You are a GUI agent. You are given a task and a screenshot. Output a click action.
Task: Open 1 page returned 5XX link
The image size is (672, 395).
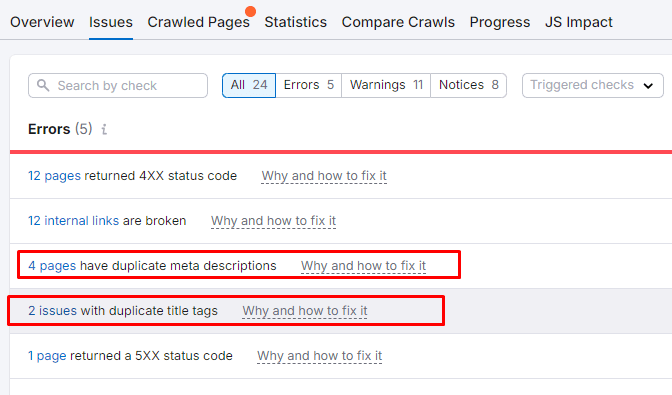pos(47,356)
